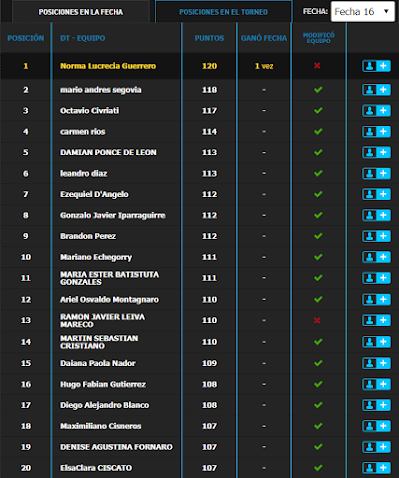The width and height of the screenshot is (399, 478).
Task: Click green checkmark for Octavio Civriati
Action: tap(318, 110)
